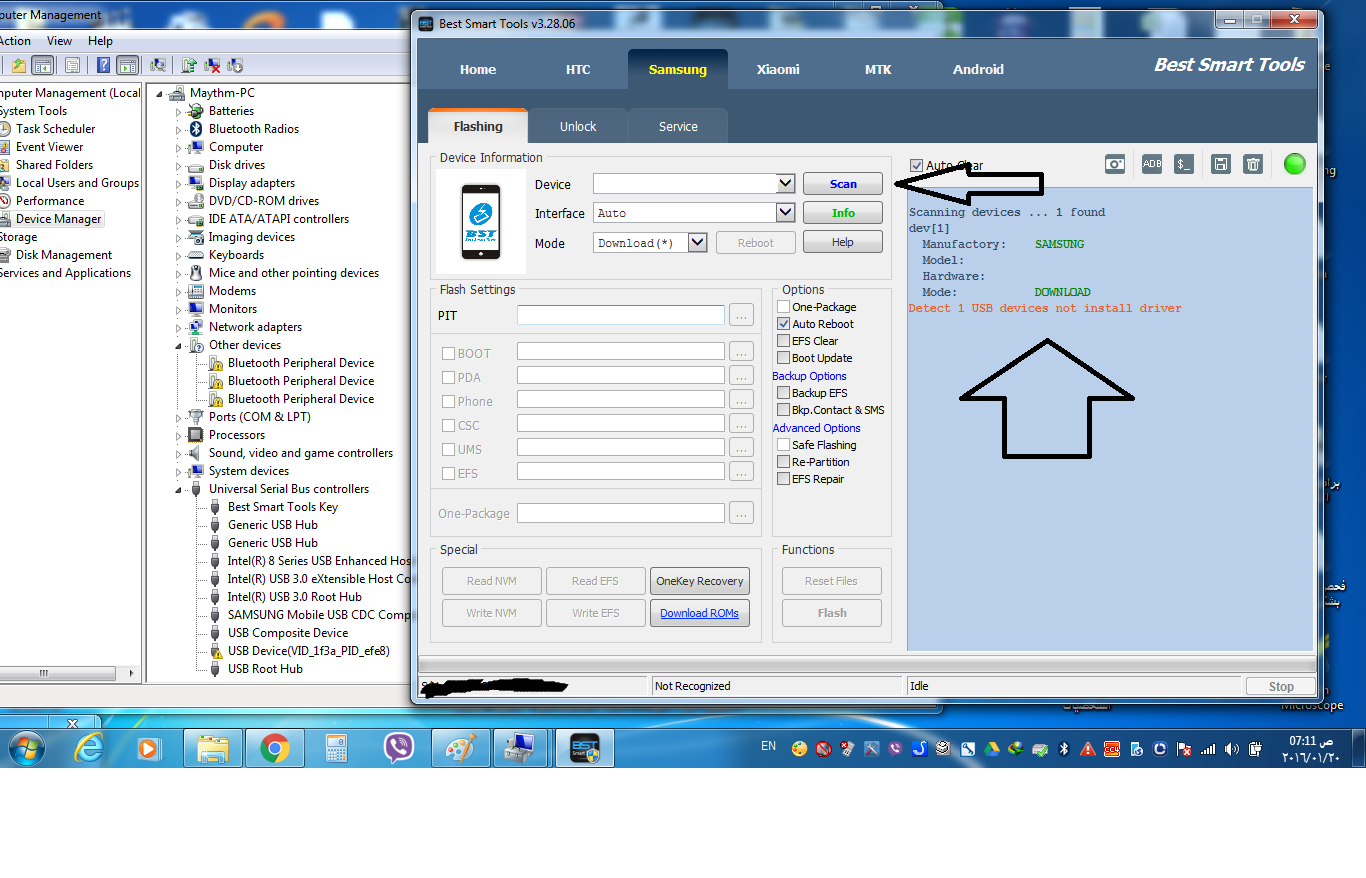Switch to the HTC tab

[x=578, y=69]
